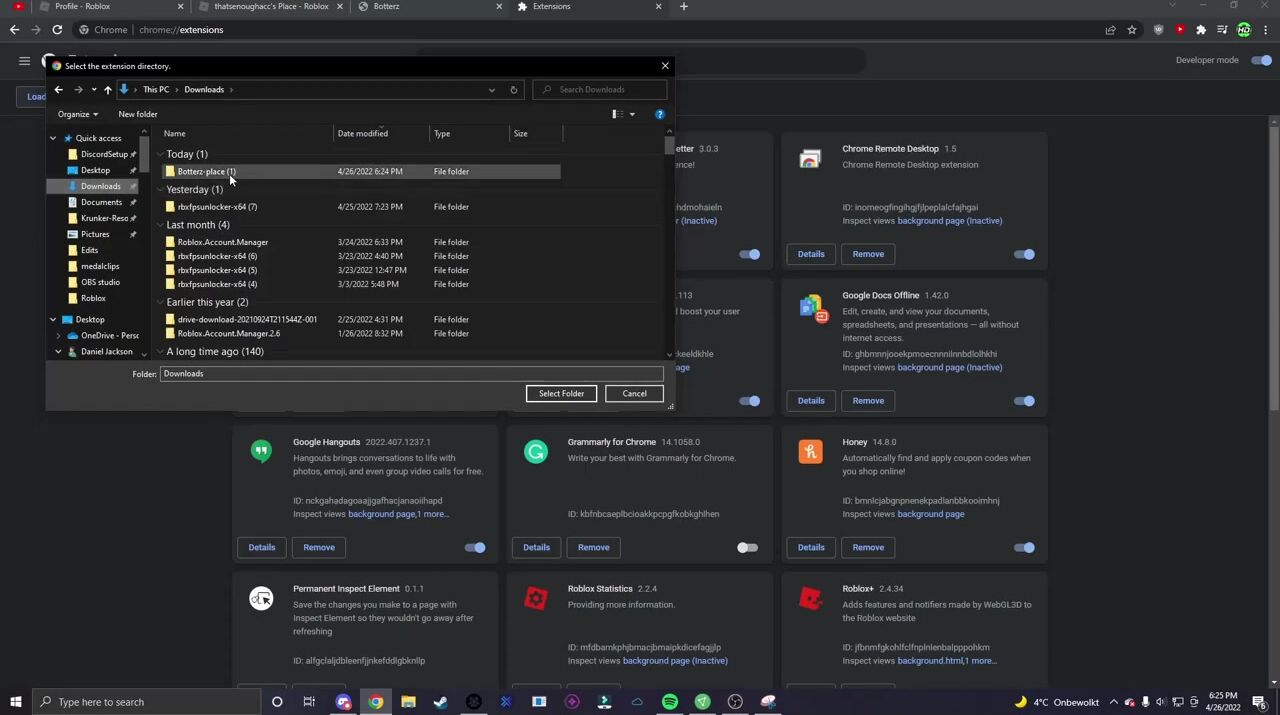Remove the Honey extension
Viewport: 1280px width, 715px height.
(x=868, y=547)
